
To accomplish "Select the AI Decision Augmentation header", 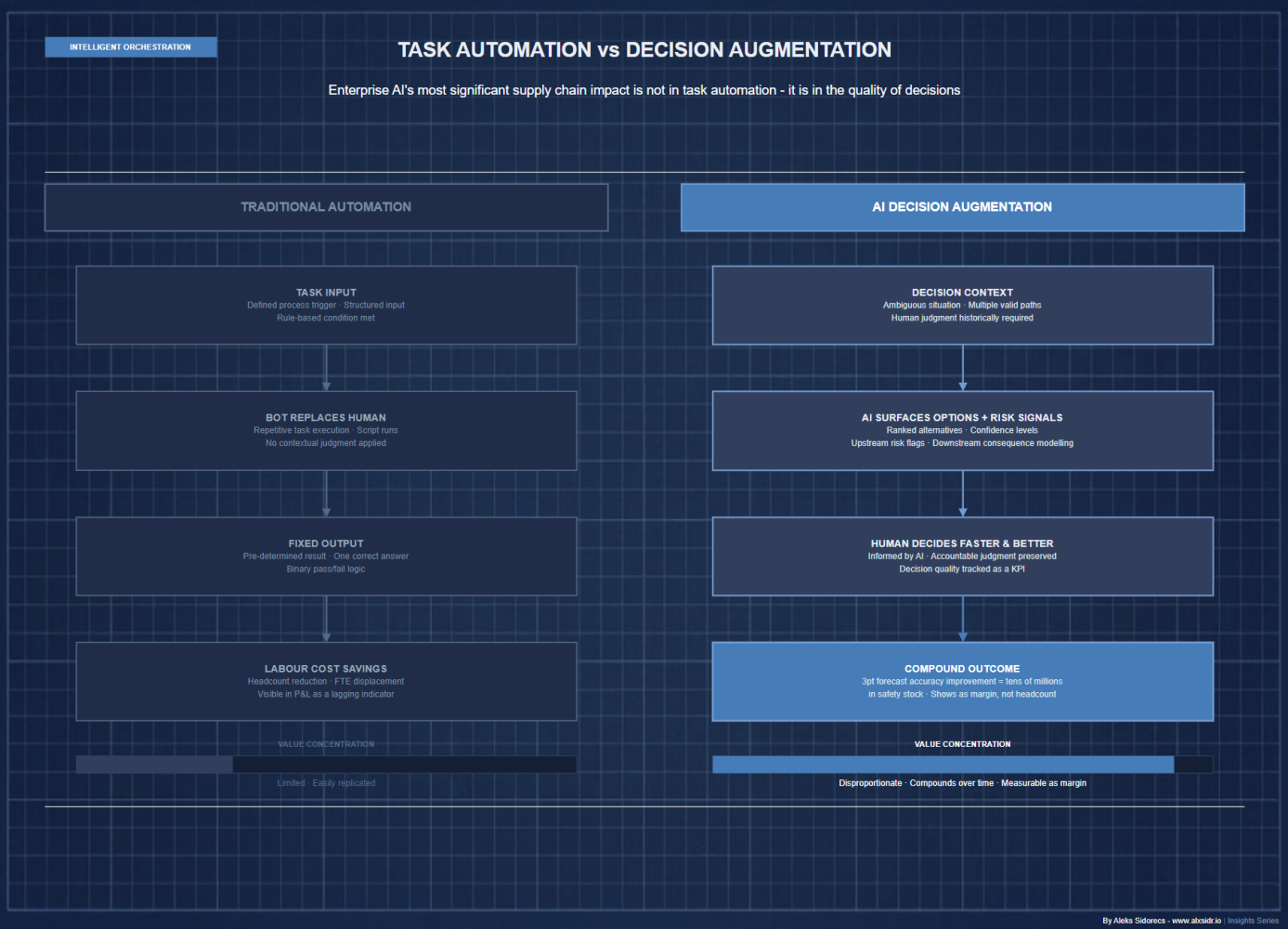I will click(x=962, y=207).
